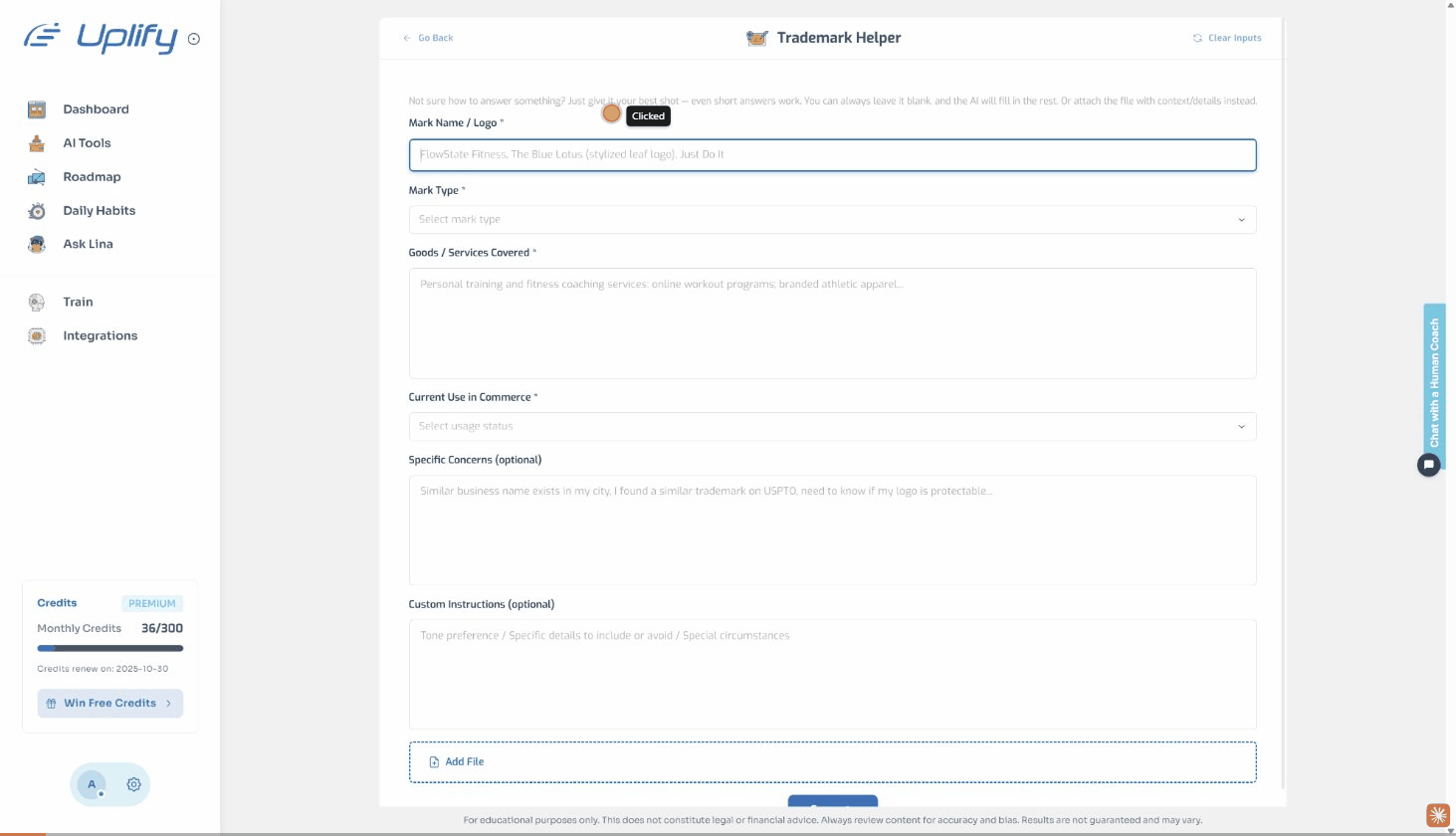Click the Ask Lina avatar icon

(37, 244)
